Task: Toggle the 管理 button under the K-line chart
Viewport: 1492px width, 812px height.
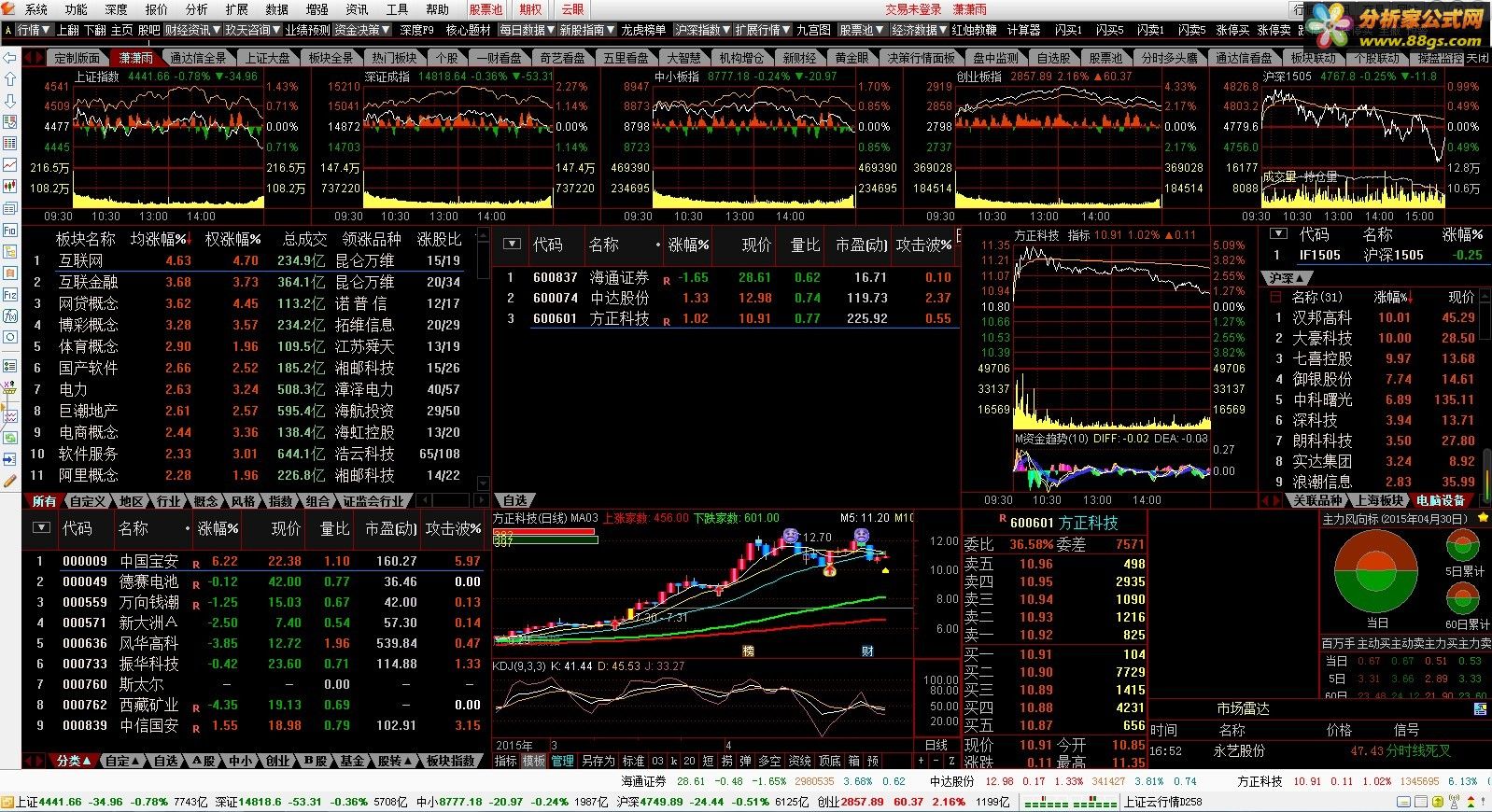Action: (x=563, y=761)
